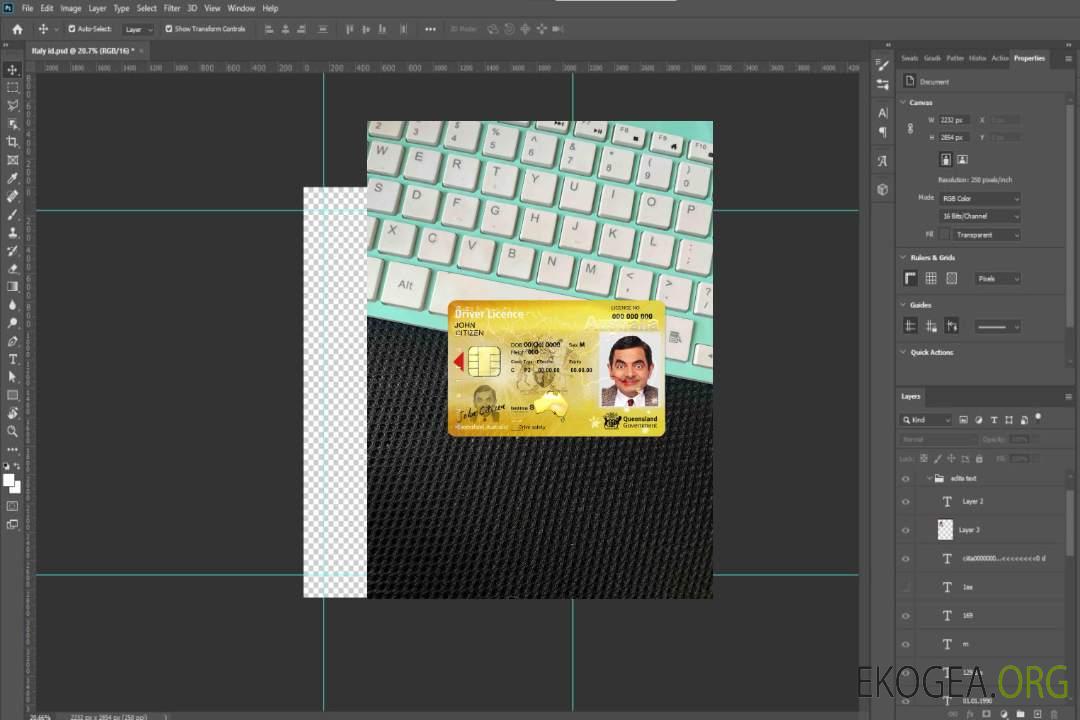Open the RGB Color mode dropdown
Image resolution: width=1080 pixels, height=720 pixels.
pyautogui.click(x=979, y=198)
